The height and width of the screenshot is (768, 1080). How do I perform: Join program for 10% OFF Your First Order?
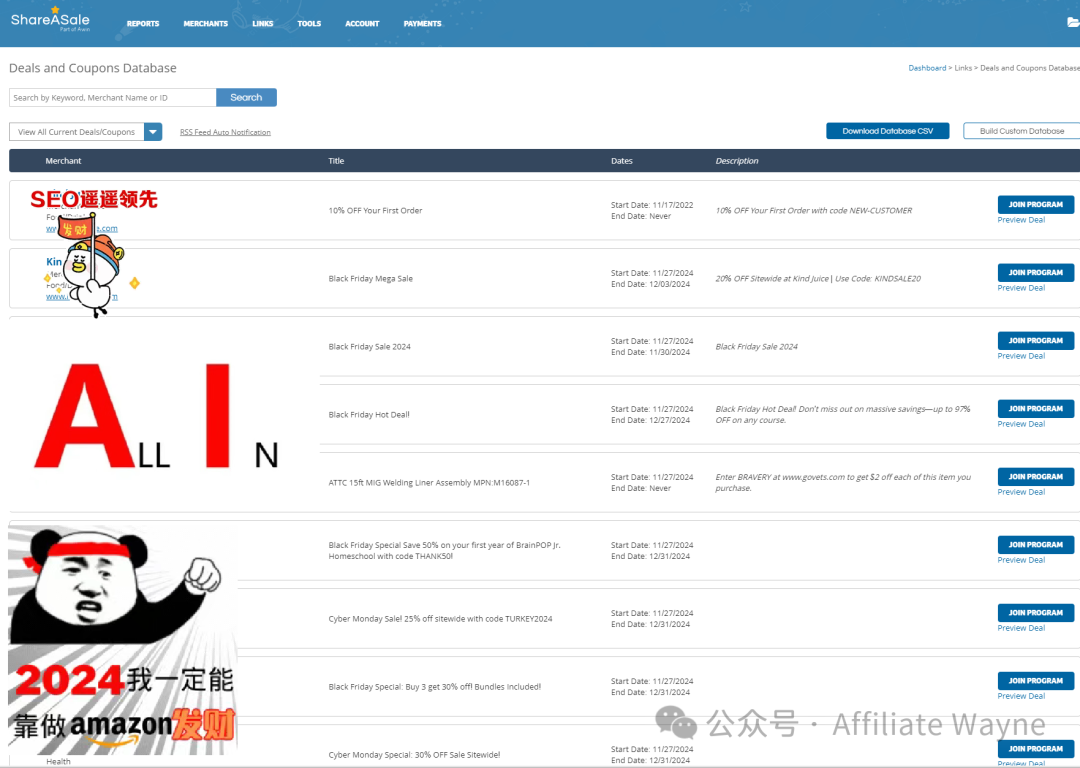(1035, 205)
